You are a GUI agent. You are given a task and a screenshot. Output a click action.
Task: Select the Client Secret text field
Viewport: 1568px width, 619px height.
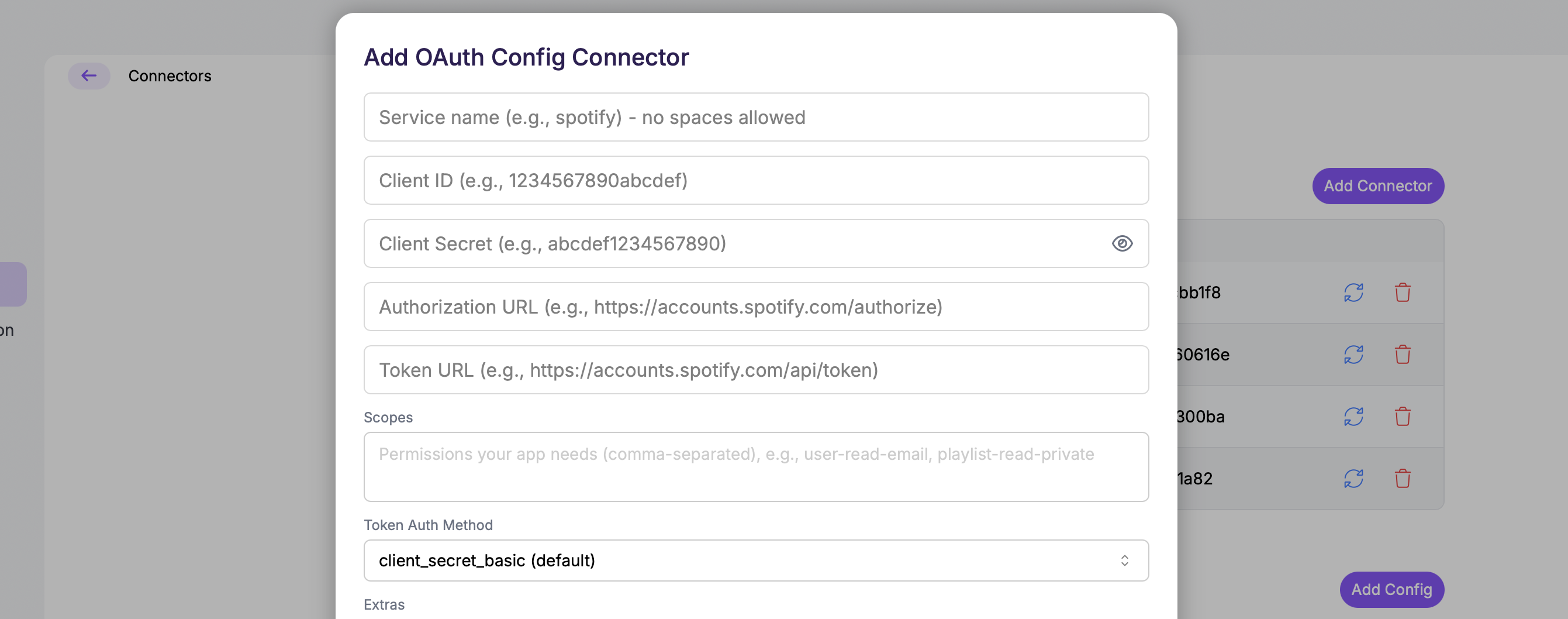(730, 244)
